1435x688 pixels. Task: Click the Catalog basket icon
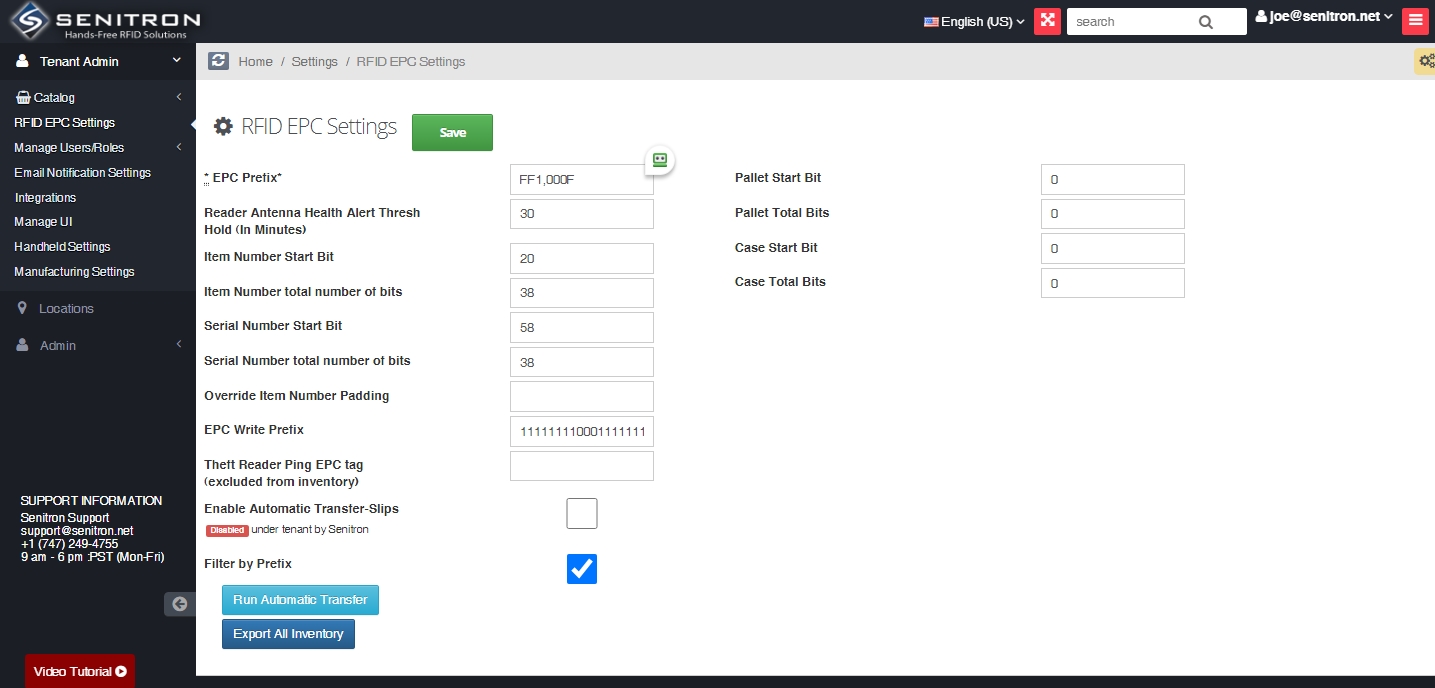[x=23, y=97]
